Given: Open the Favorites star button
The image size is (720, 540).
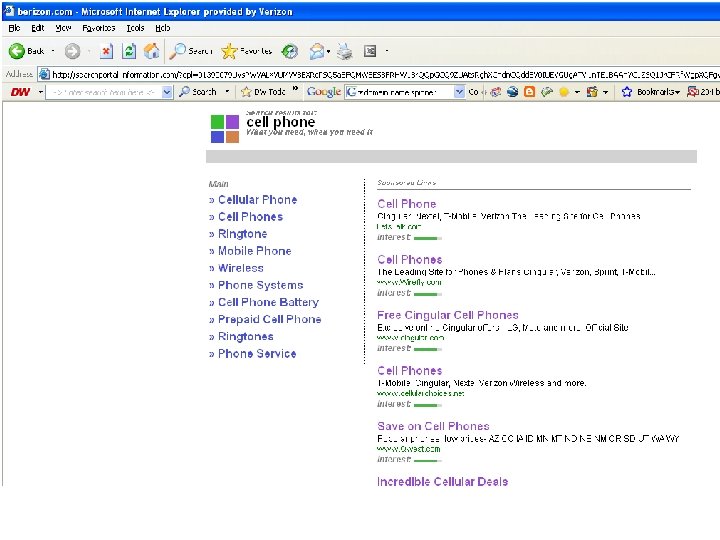Looking at the screenshot, I should 247,51.
